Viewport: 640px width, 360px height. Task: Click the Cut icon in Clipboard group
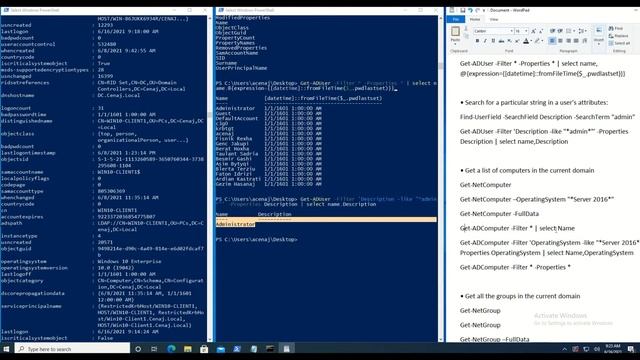[x=466, y=29]
